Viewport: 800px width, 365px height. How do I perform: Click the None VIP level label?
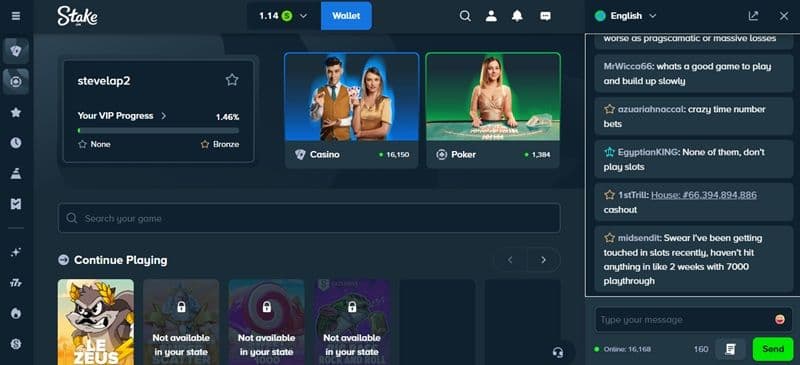[101, 144]
